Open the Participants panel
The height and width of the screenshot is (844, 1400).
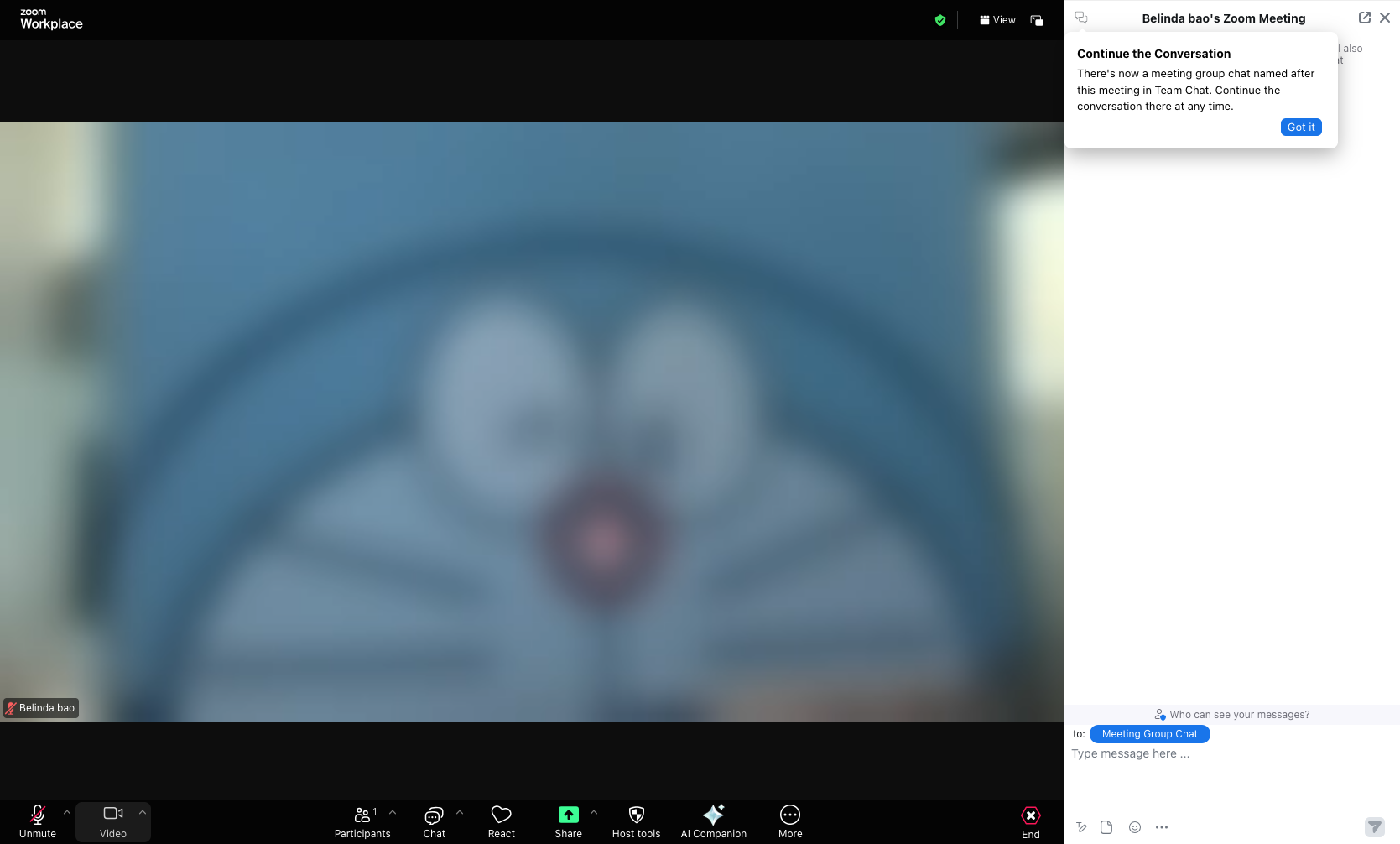[362, 821]
